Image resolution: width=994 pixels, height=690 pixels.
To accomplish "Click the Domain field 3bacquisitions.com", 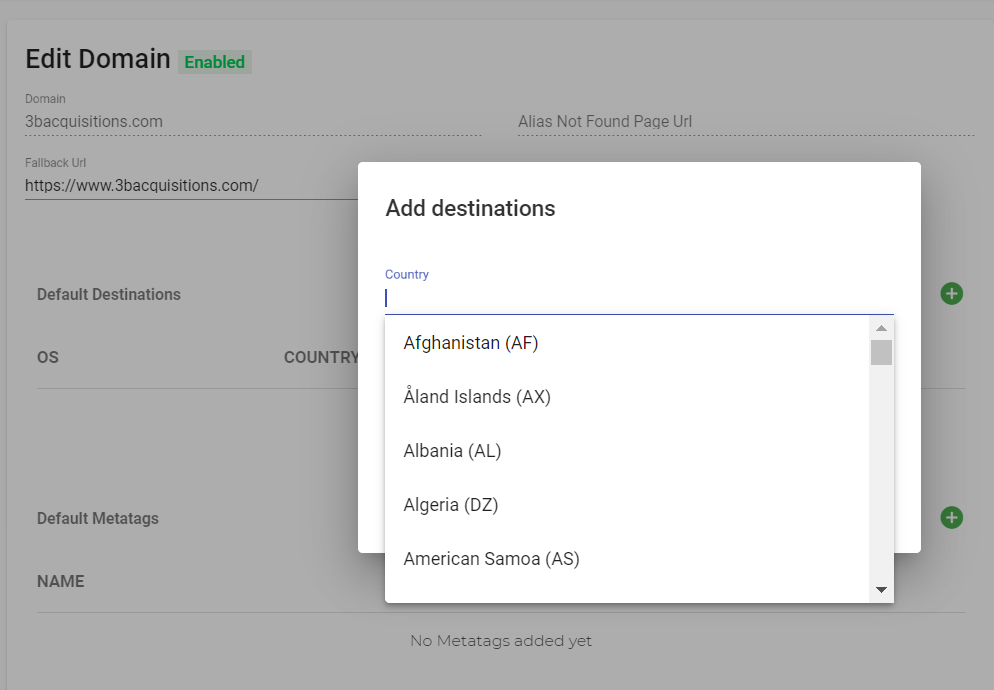I will 253,122.
